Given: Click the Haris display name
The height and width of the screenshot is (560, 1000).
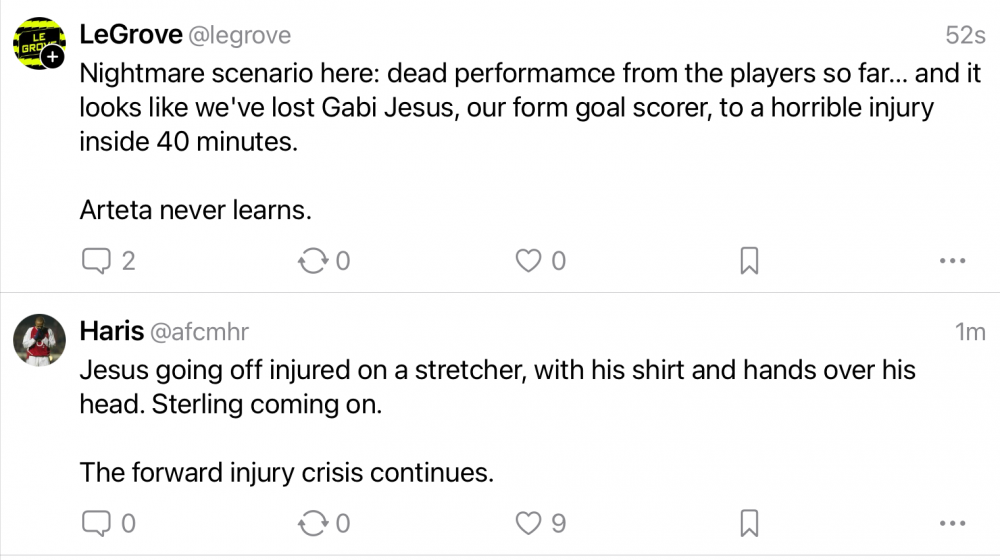Looking at the screenshot, I should pos(110,331).
